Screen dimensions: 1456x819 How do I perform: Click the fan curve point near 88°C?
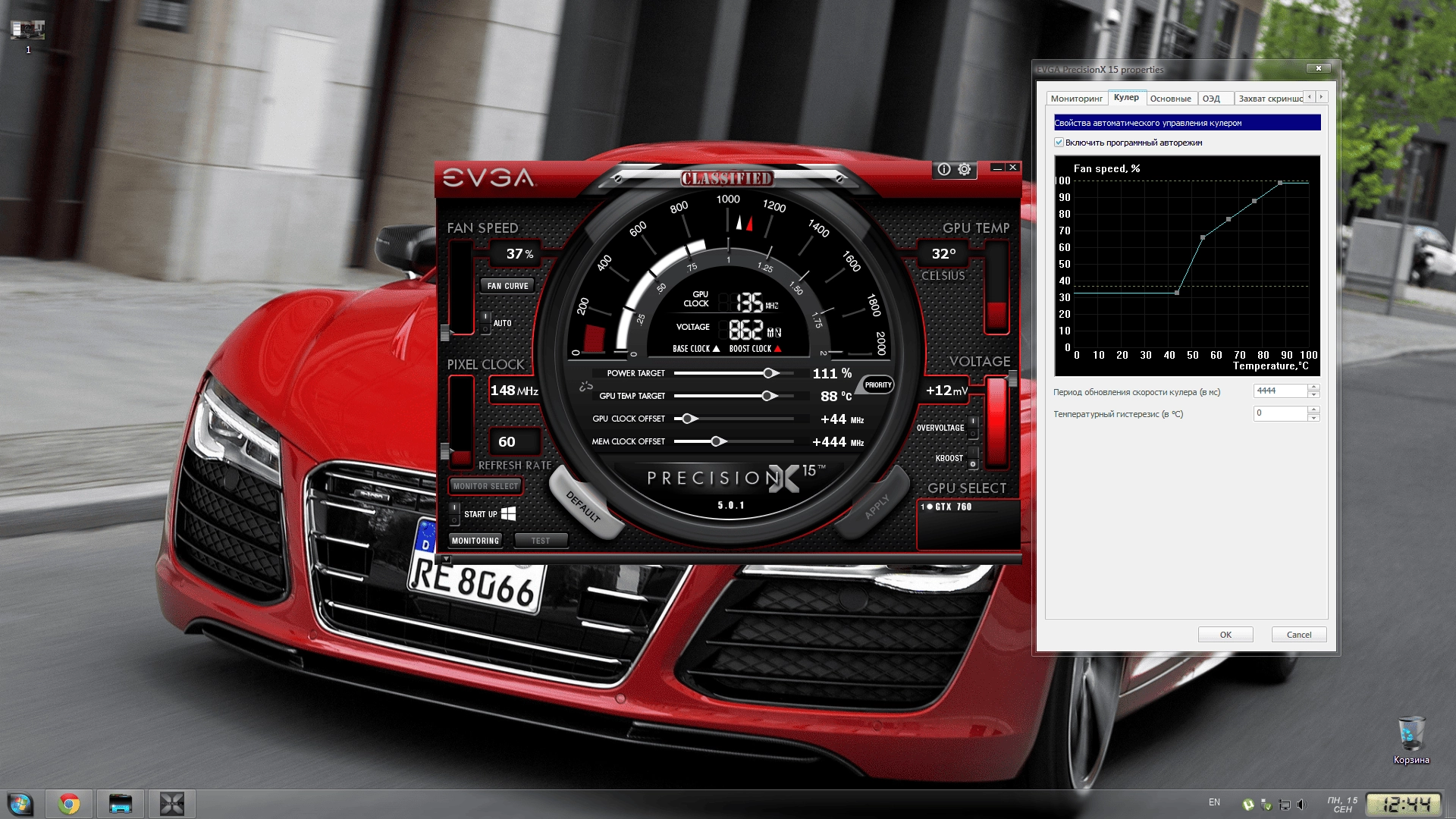point(1280,183)
